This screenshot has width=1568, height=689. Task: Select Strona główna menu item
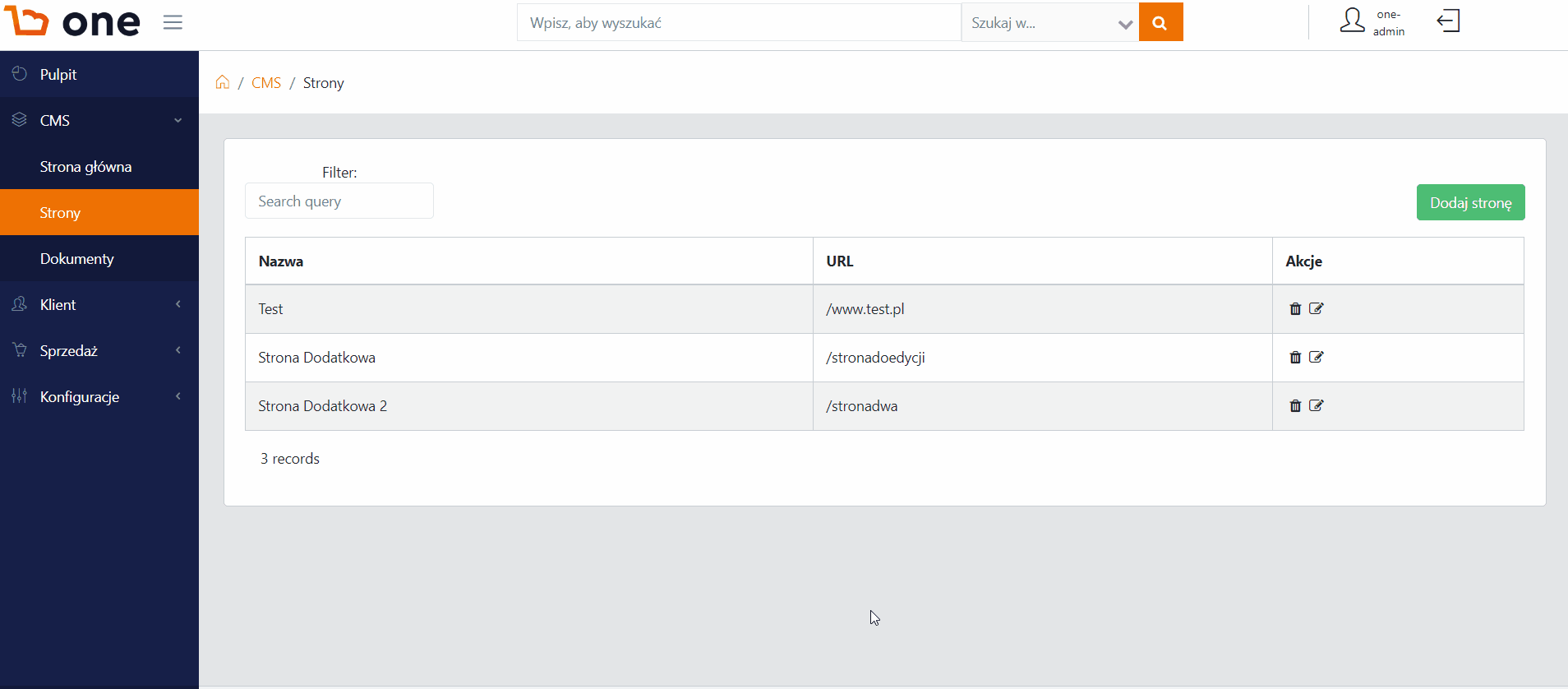tap(99, 166)
